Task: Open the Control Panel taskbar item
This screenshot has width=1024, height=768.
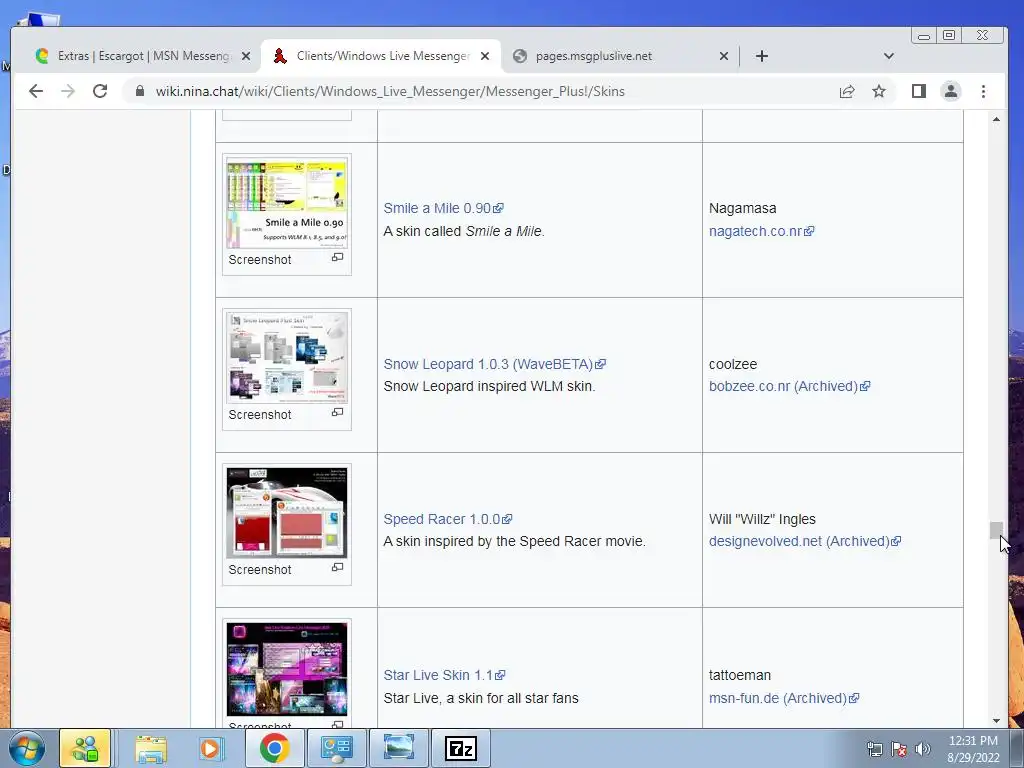Action: (336, 748)
